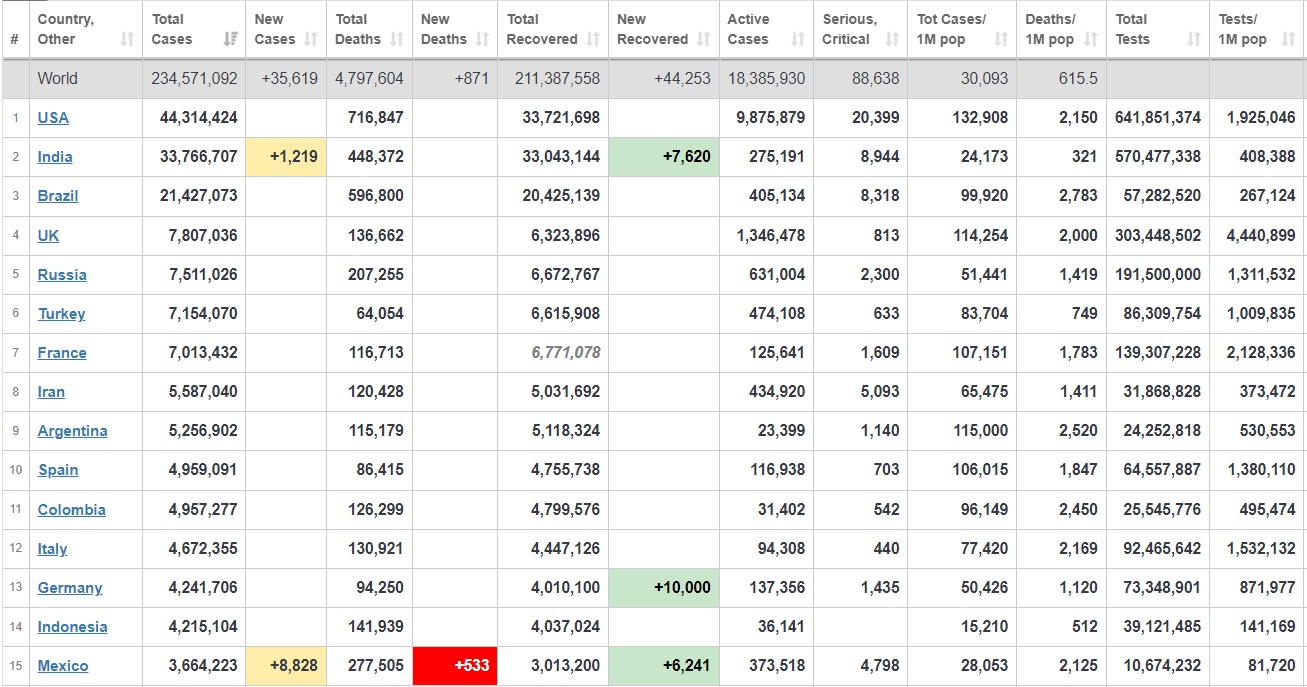Open India's country page link
Viewport: 1307px width, 687px height.
pyautogui.click(x=55, y=157)
